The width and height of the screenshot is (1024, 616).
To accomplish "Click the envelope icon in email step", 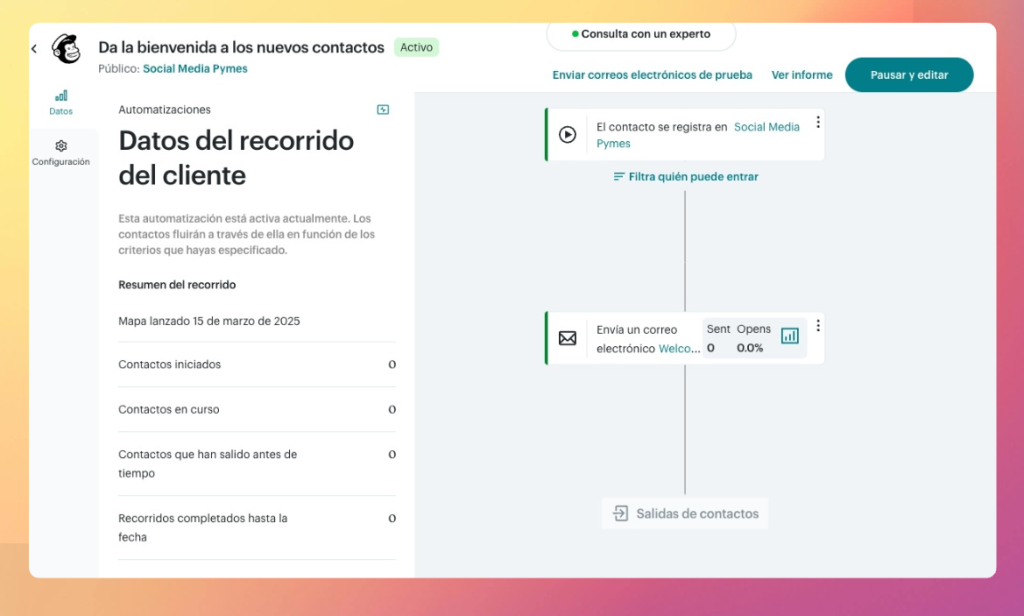I will (x=567, y=338).
